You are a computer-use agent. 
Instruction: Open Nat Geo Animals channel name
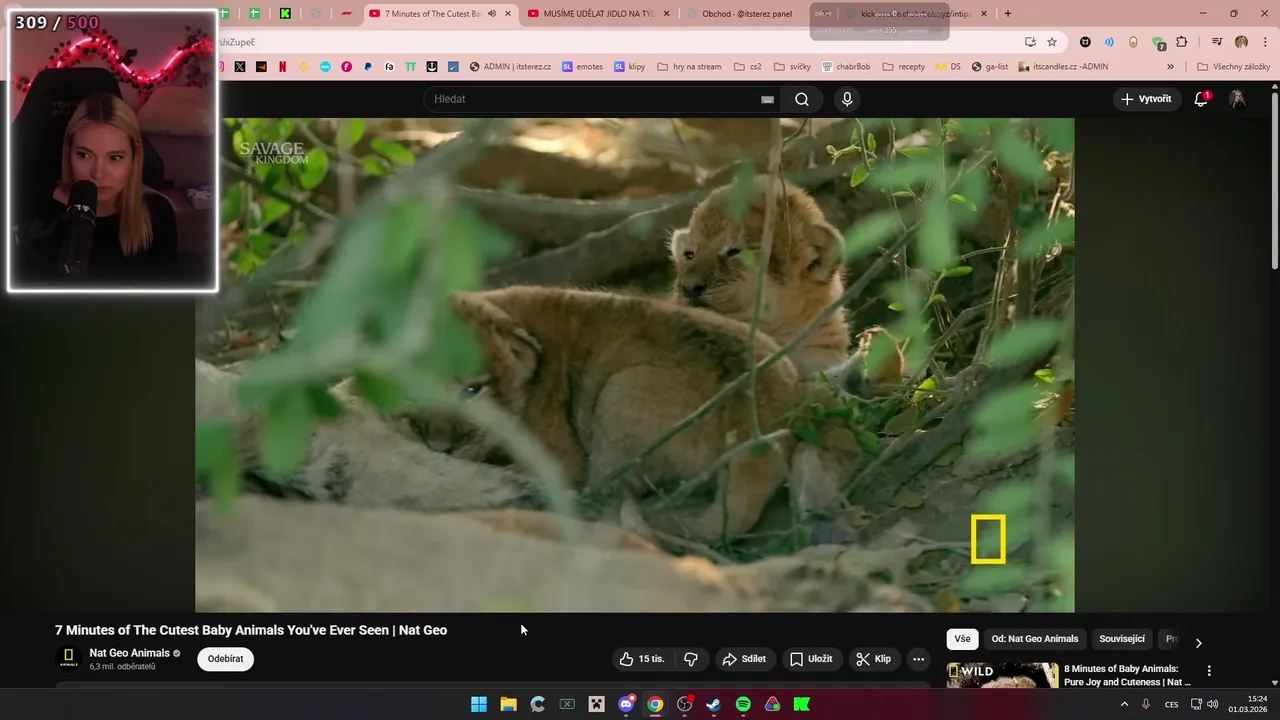(129, 653)
